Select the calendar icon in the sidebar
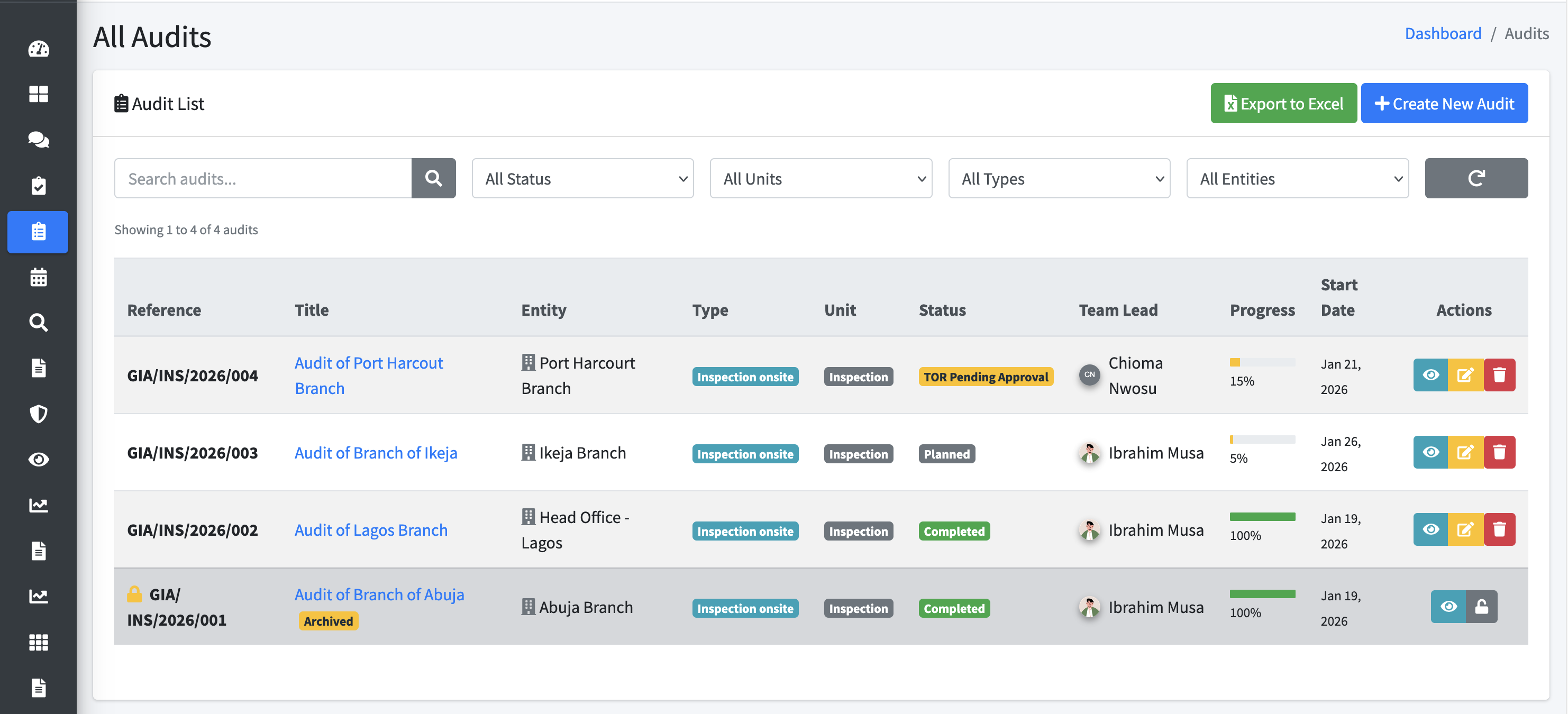Image resolution: width=1568 pixels, height=714 pixels. (38, 277)
